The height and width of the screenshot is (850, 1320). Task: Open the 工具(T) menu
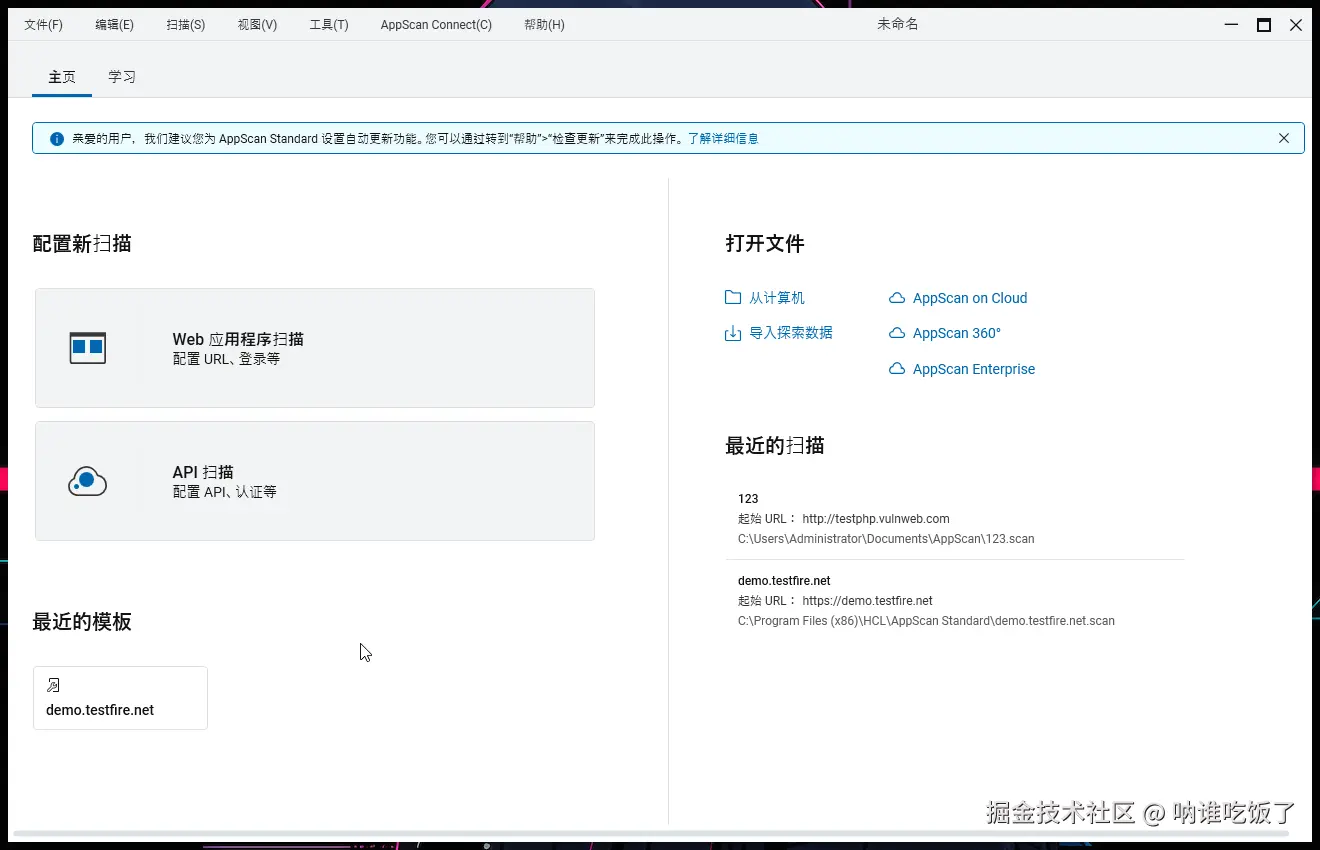[x=329, y=25]
